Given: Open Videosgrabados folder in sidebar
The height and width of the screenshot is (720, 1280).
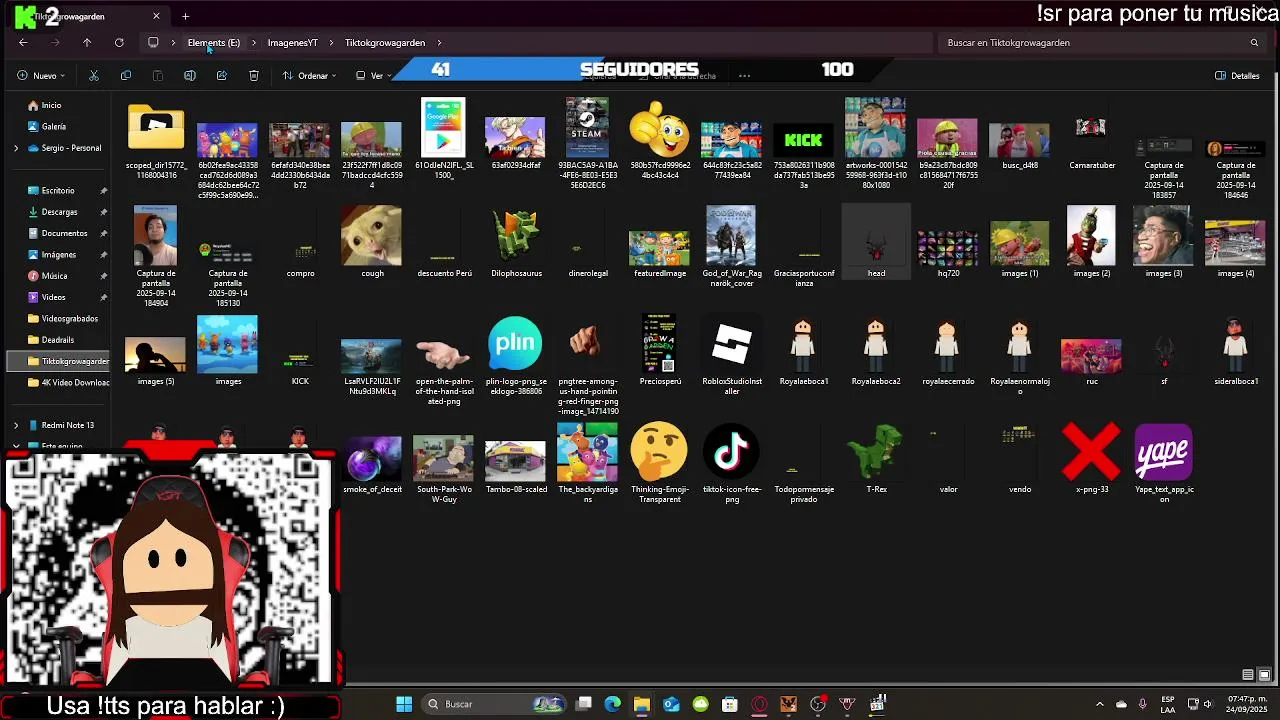Looking at the screenshot, I should coord(69,318).
